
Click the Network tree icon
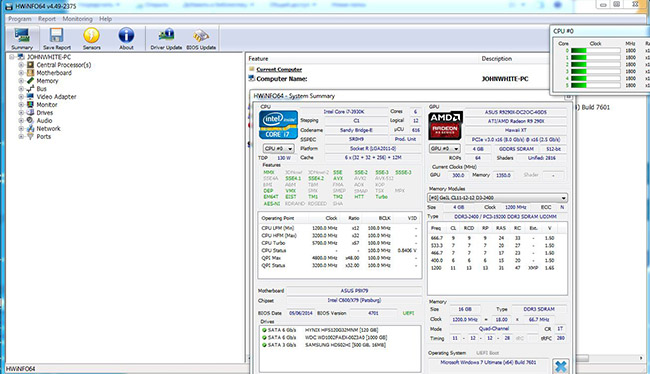30,129
